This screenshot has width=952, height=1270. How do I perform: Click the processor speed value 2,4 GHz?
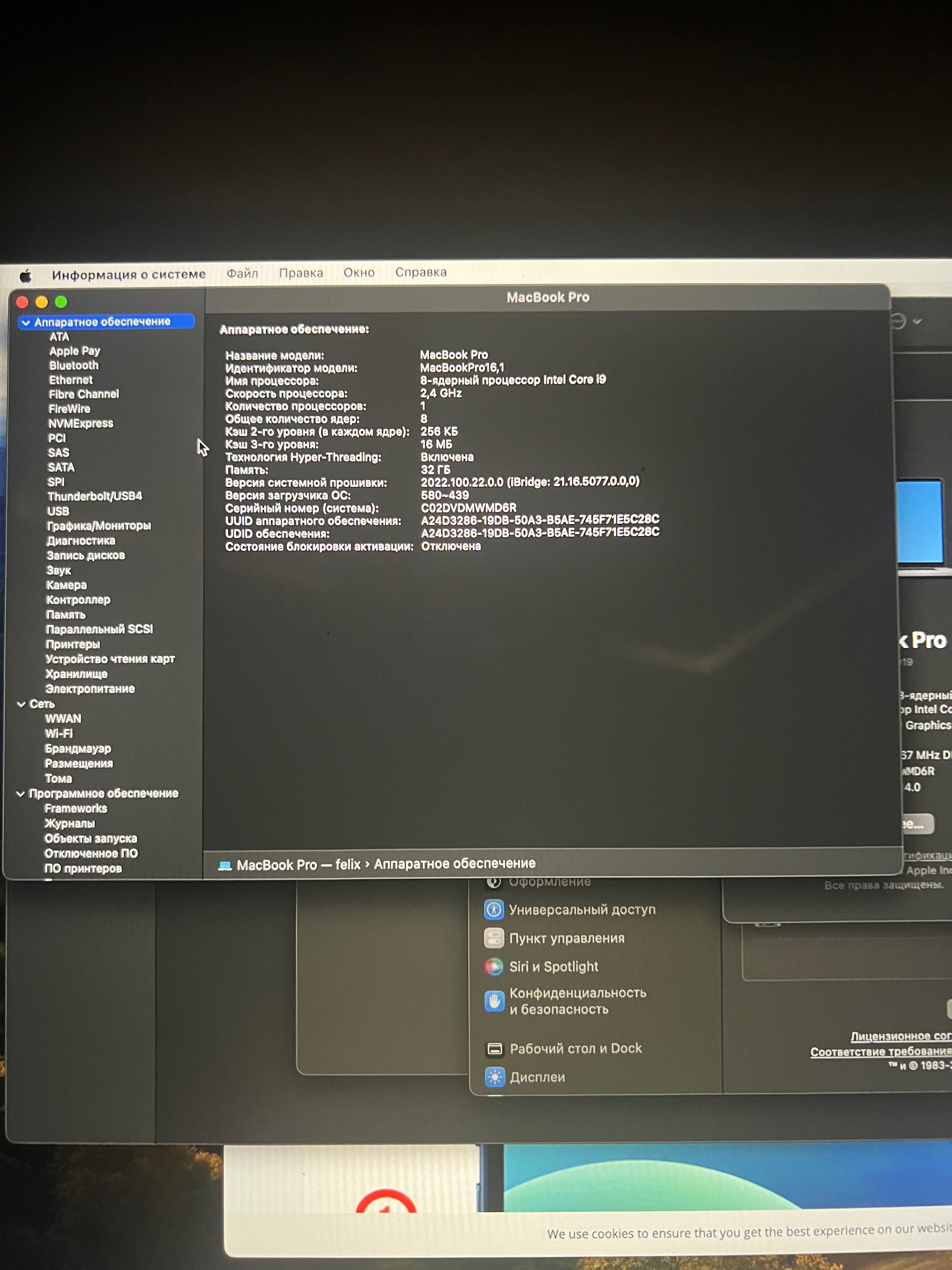pyautogui.click(x=441, y=393)
